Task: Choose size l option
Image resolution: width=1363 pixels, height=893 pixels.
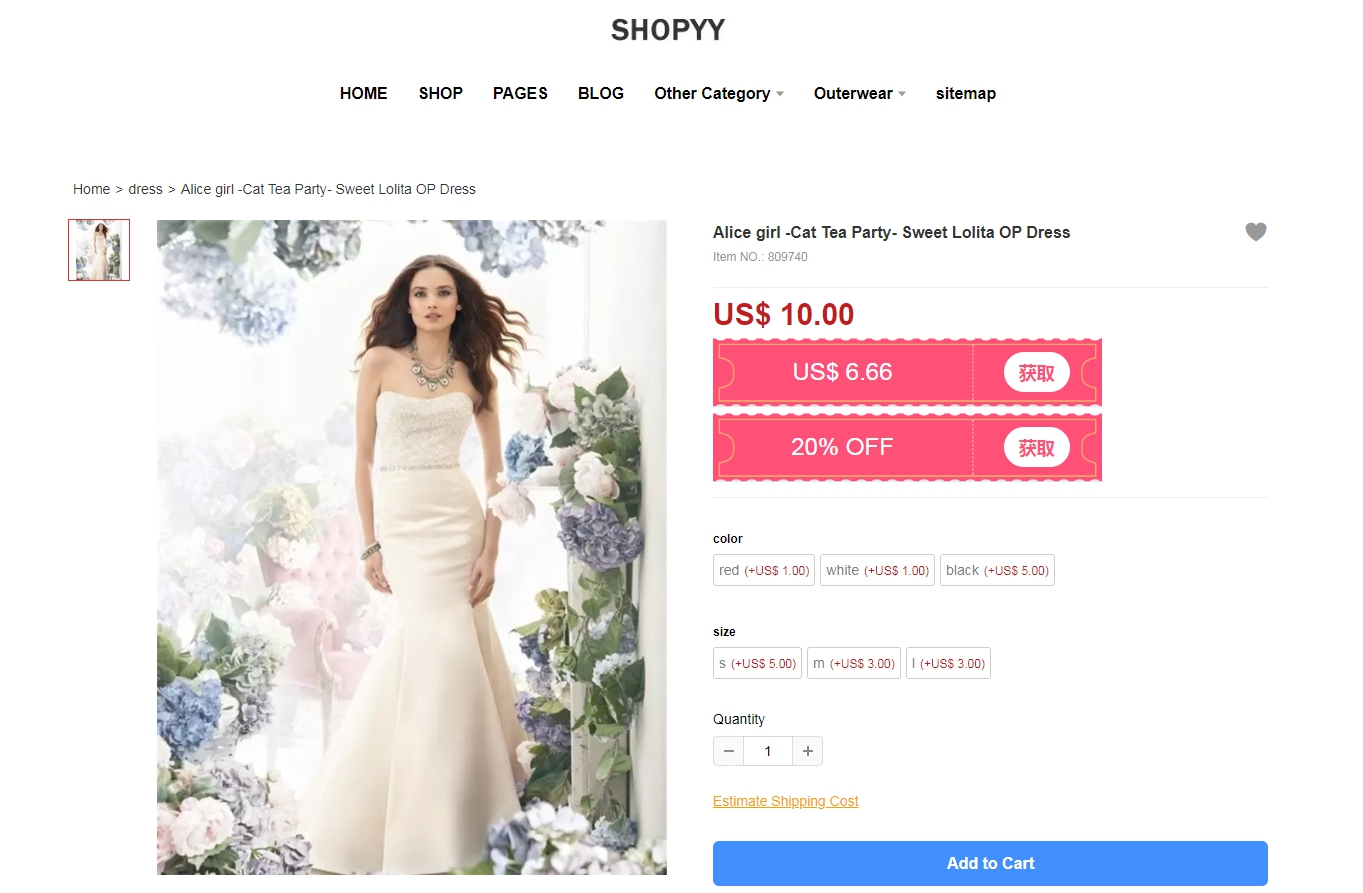Action: point(948,663)
